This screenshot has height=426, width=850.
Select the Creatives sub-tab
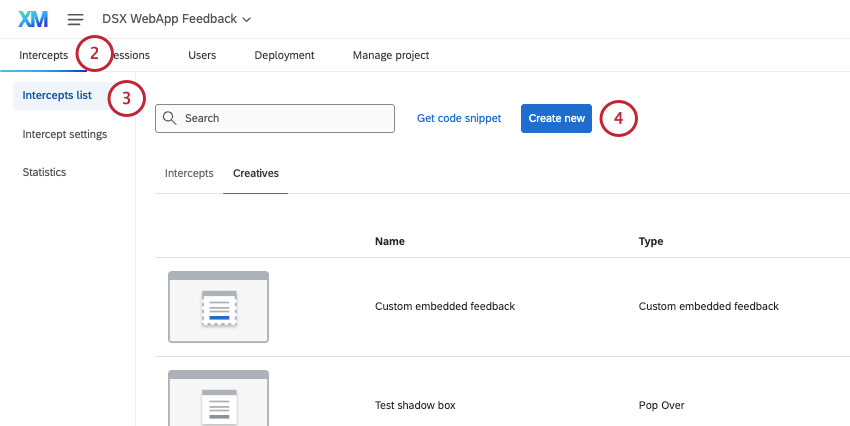256,173
